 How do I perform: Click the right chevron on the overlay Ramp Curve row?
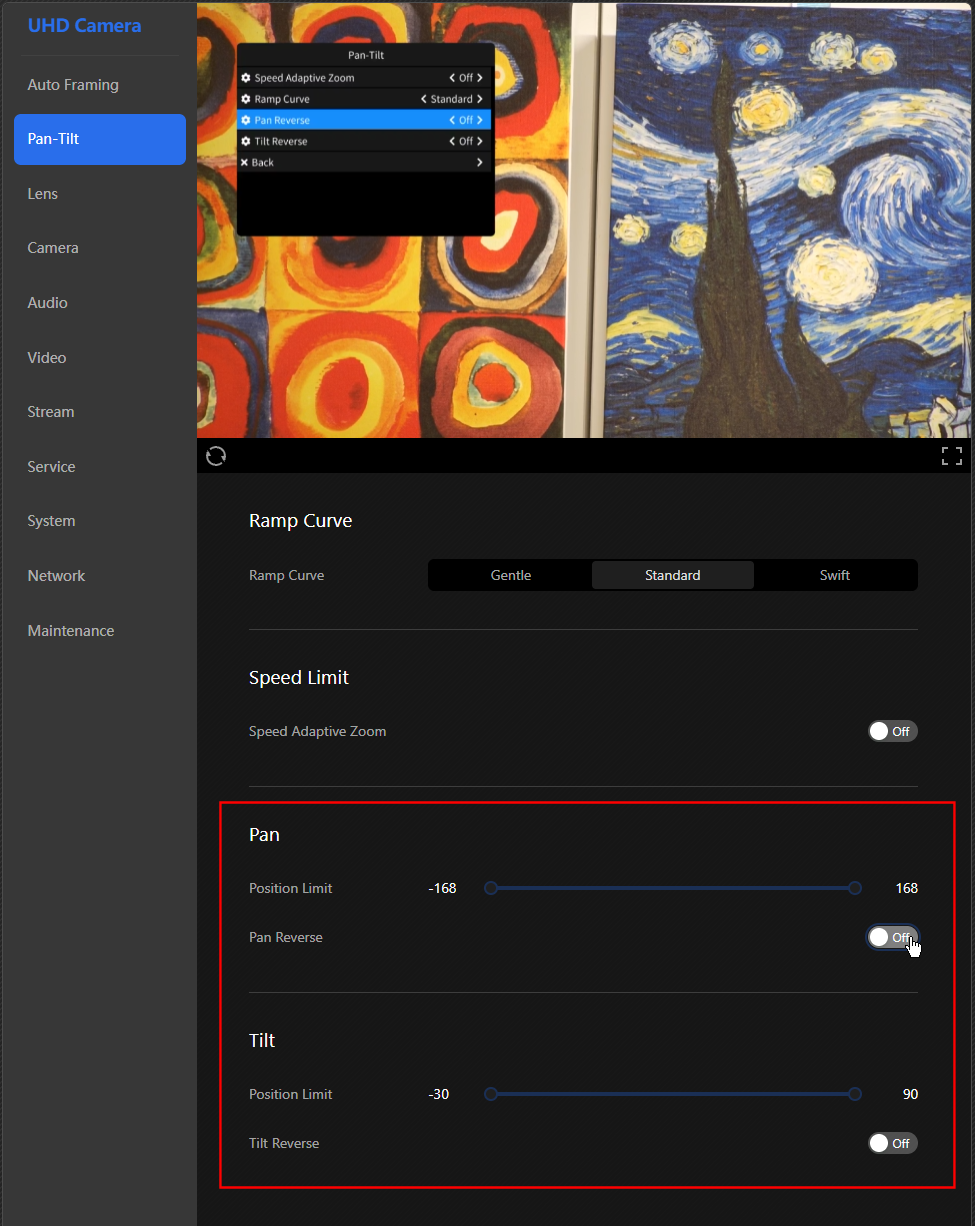[480, 99]
